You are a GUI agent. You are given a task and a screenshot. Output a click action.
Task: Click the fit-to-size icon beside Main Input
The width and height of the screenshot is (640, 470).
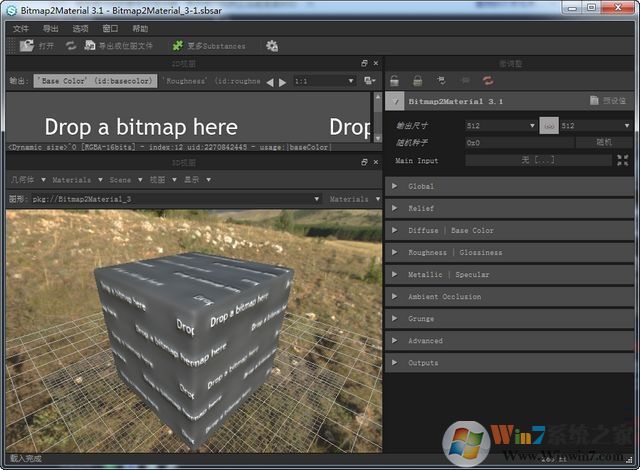pyautogui.click(x=622, y=160)
